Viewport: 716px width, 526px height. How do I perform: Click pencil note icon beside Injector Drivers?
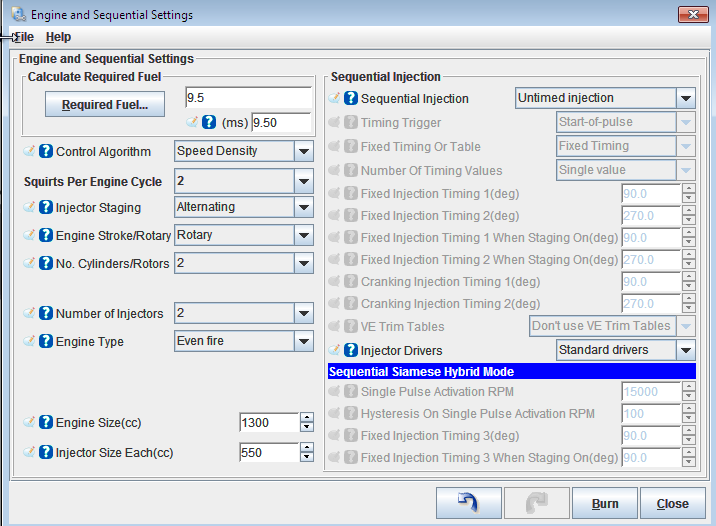(334, 350)
